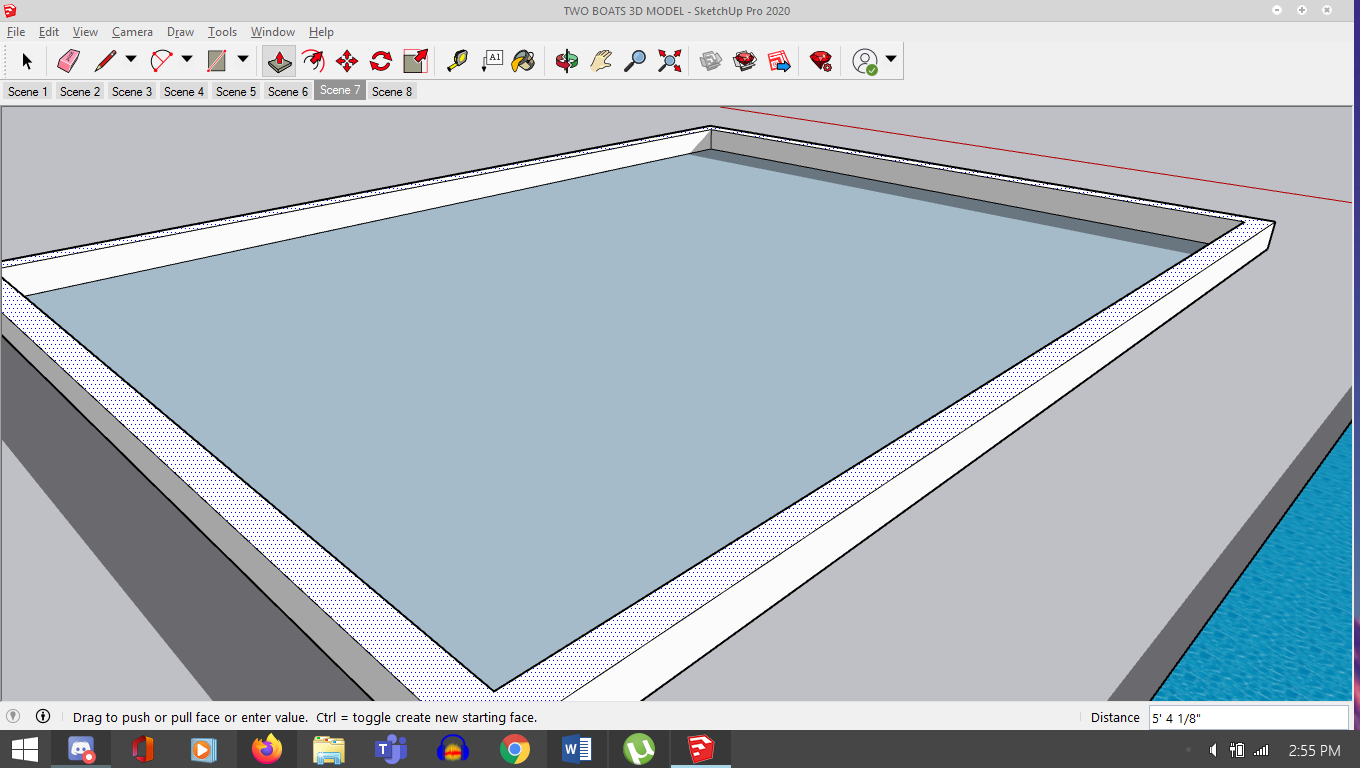Click the SketchUp taskbar icon
The height and width of the screenshot is (768, 1360).
[701, 749]
